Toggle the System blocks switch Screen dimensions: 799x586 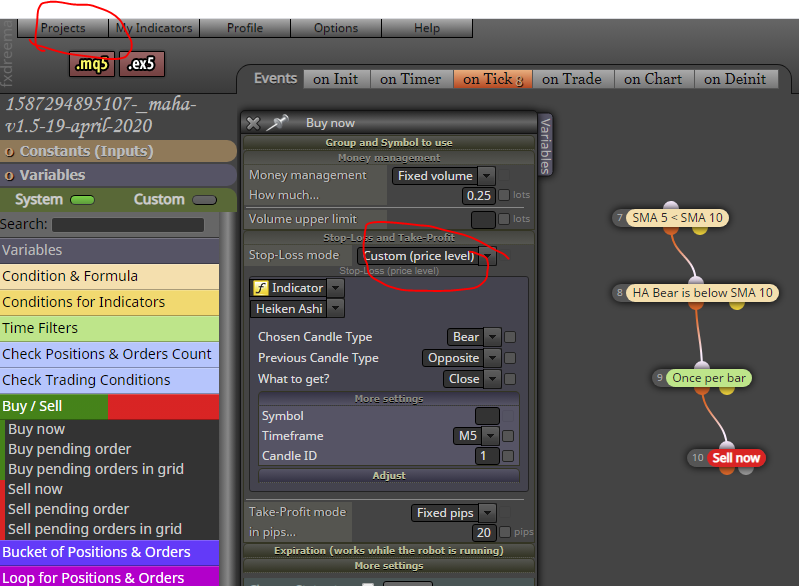83,200
